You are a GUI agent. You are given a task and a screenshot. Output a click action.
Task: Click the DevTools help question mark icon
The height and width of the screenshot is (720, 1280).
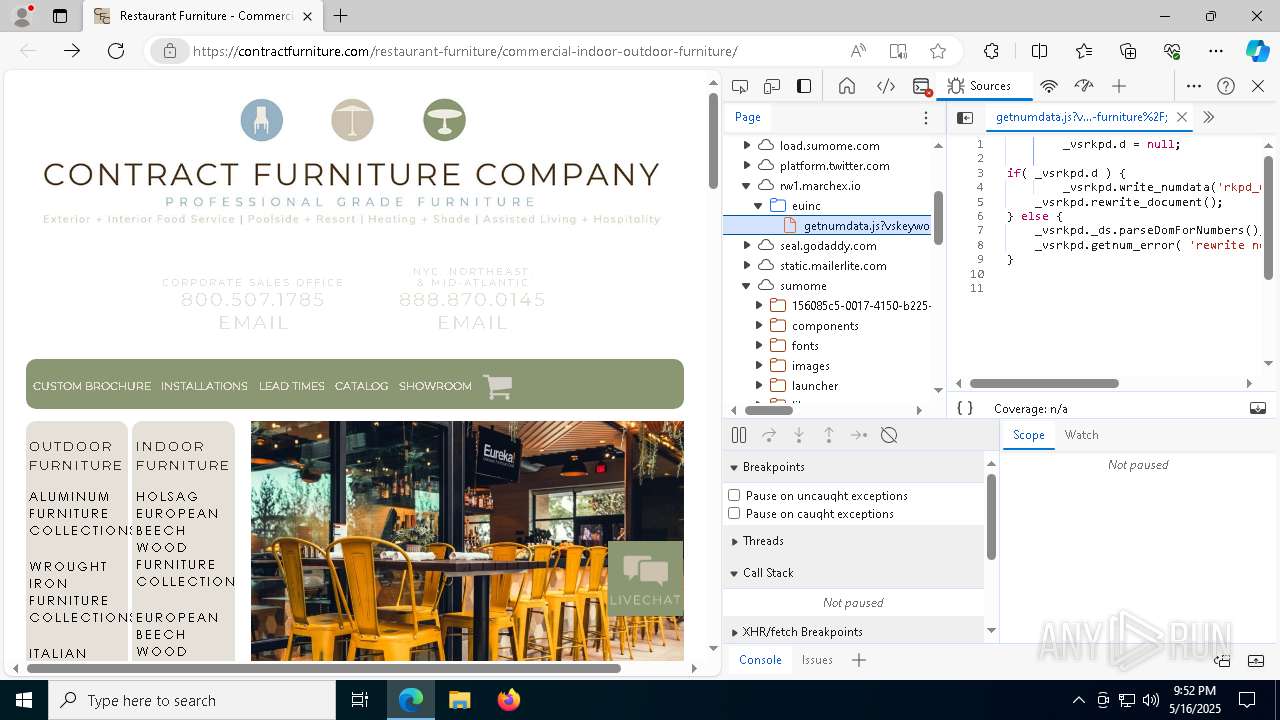pos(1226,86)
